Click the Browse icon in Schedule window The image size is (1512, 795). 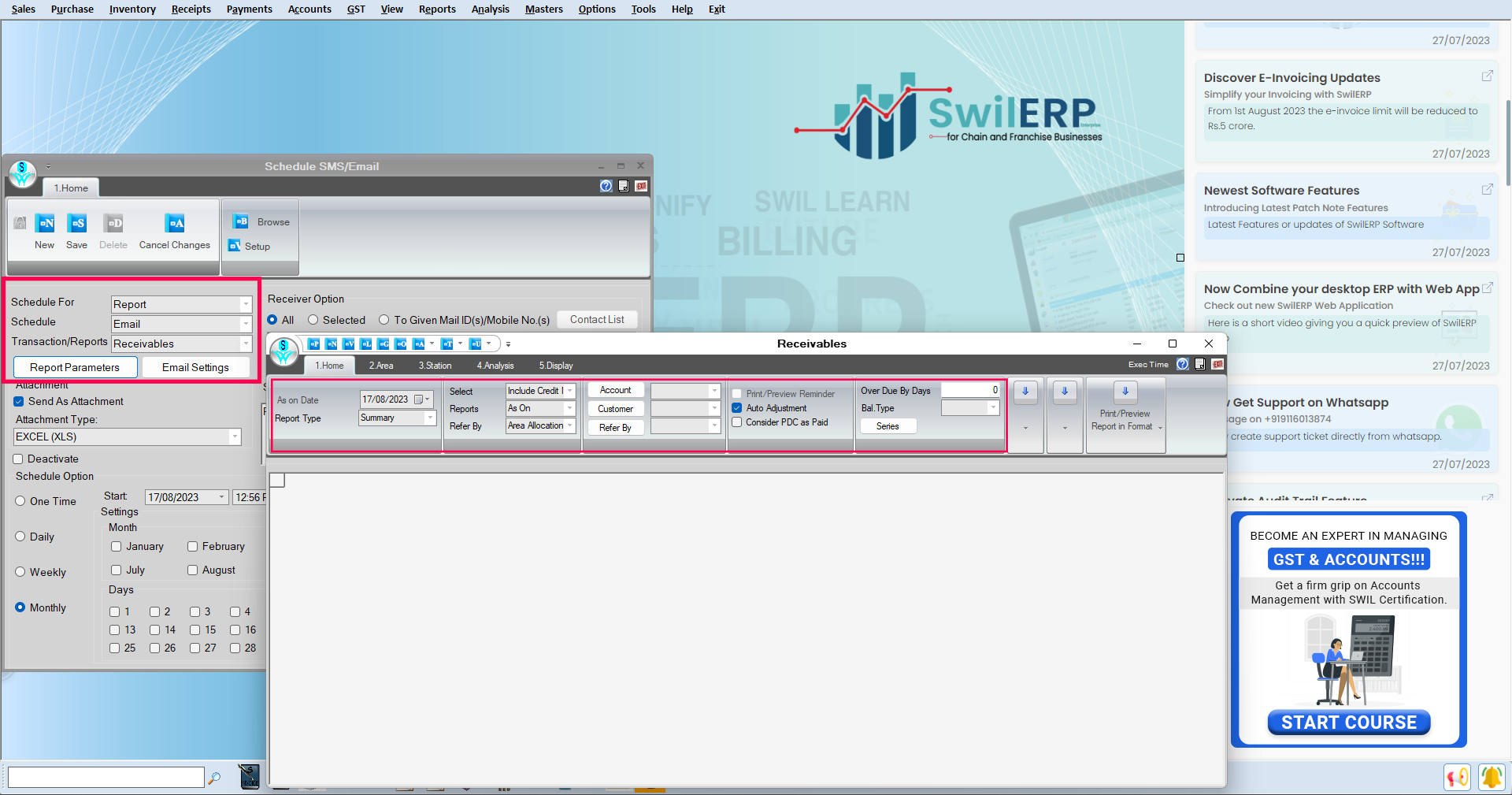pyautogui.click(x=240, y=221)
